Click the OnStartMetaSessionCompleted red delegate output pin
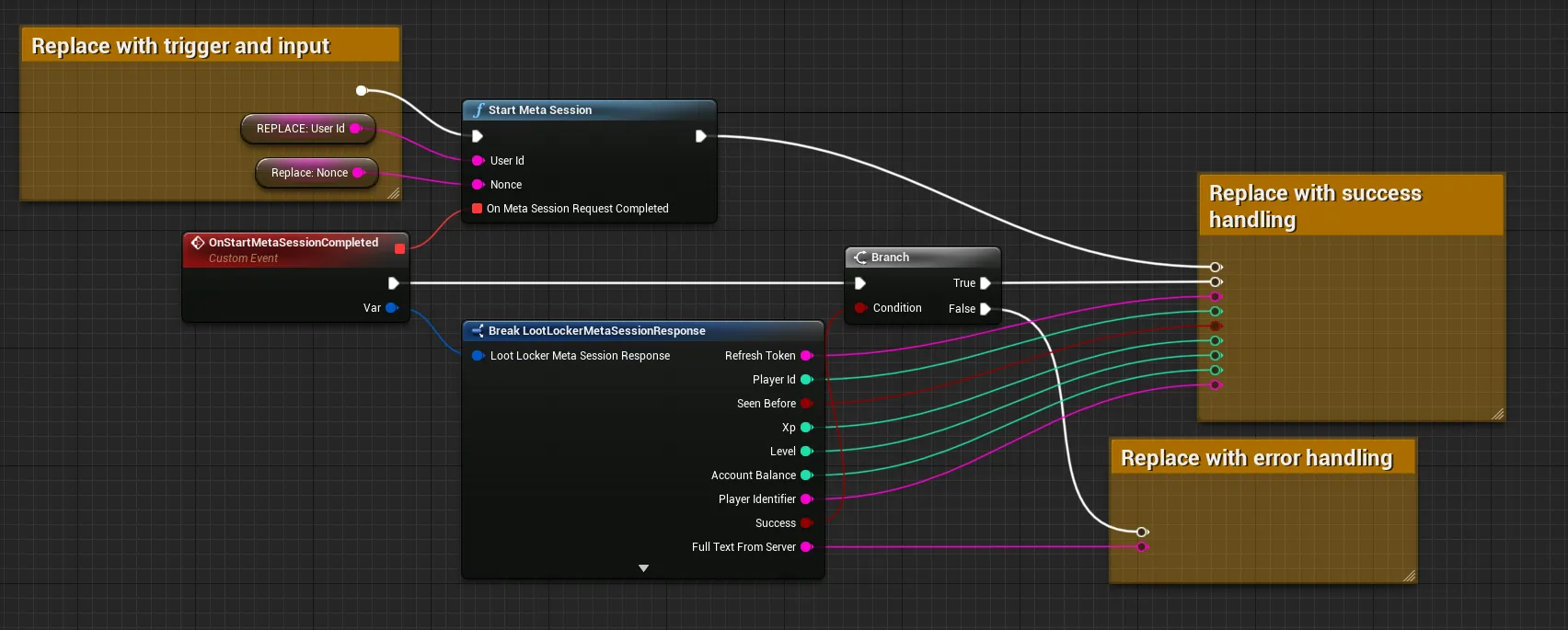The height and width of the screenshot is (630, 1568). click(399, 248)
